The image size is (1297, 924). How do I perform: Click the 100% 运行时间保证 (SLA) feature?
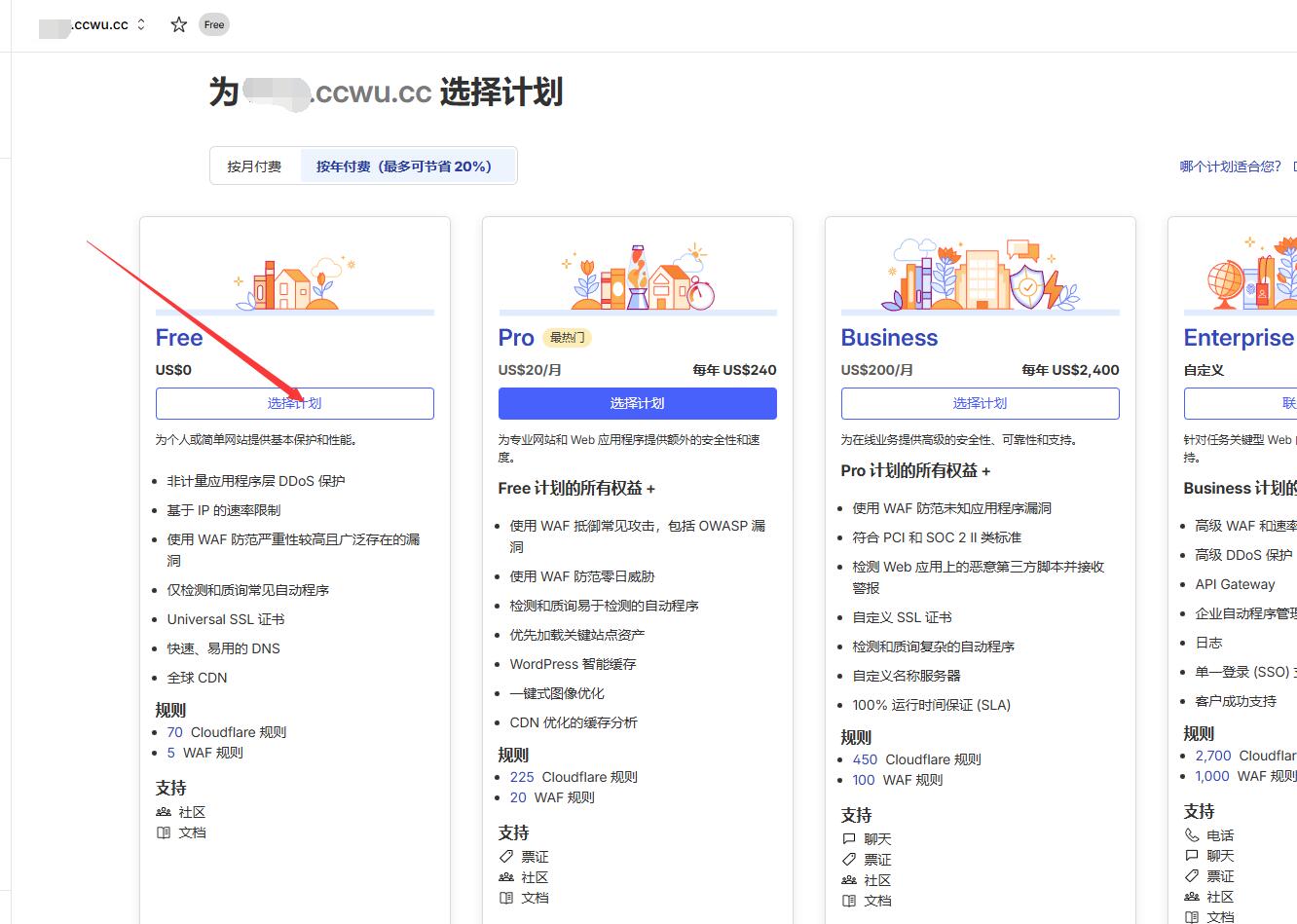coord(932,705)
